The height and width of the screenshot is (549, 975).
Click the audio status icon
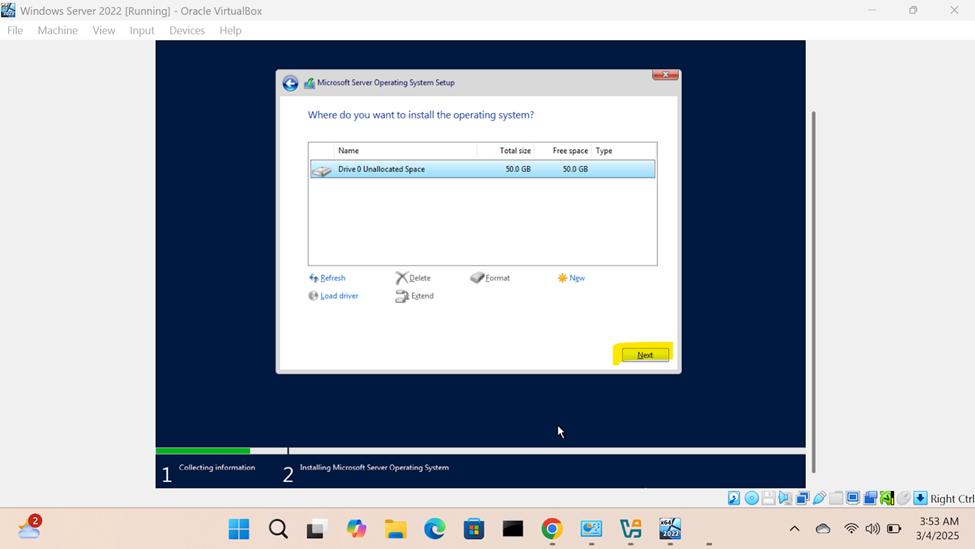click(x=785, y=498)
